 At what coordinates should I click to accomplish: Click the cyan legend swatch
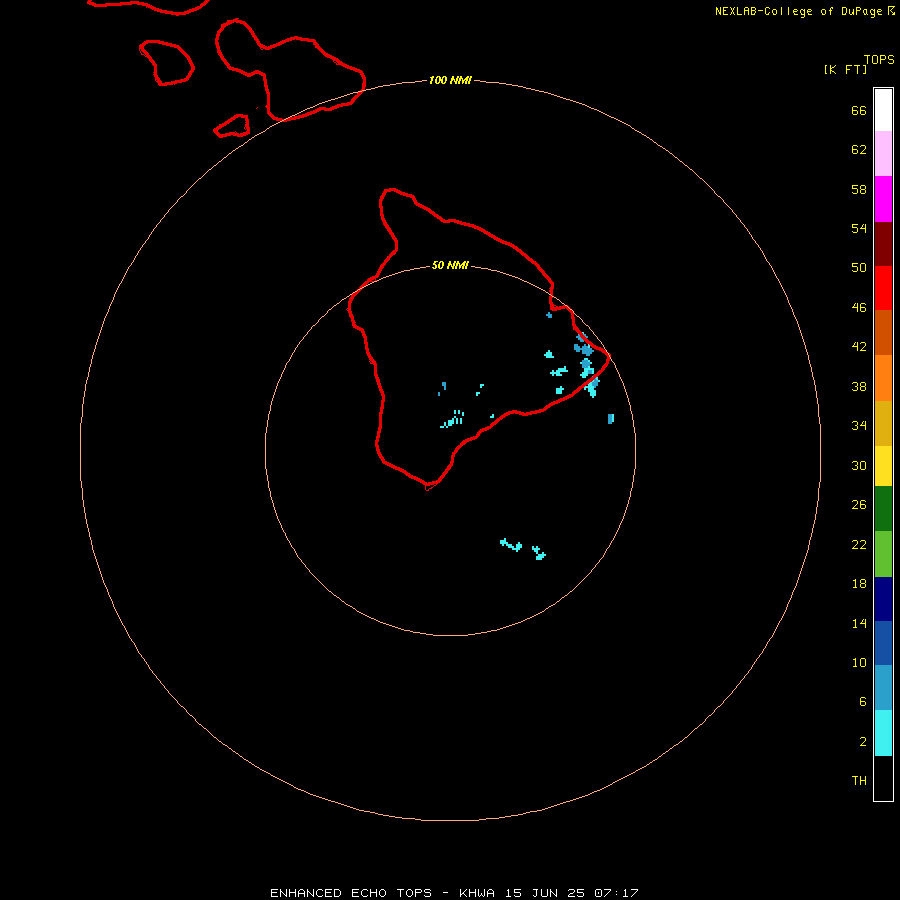883,733
